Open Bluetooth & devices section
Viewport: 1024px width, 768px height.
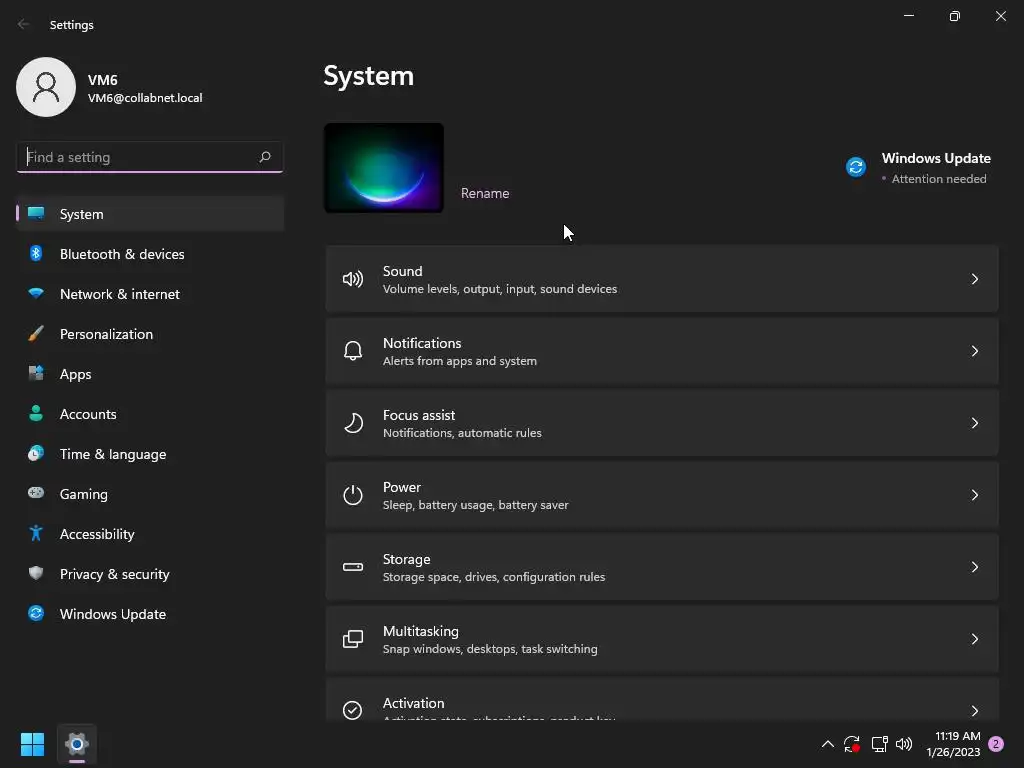(150, 254)
